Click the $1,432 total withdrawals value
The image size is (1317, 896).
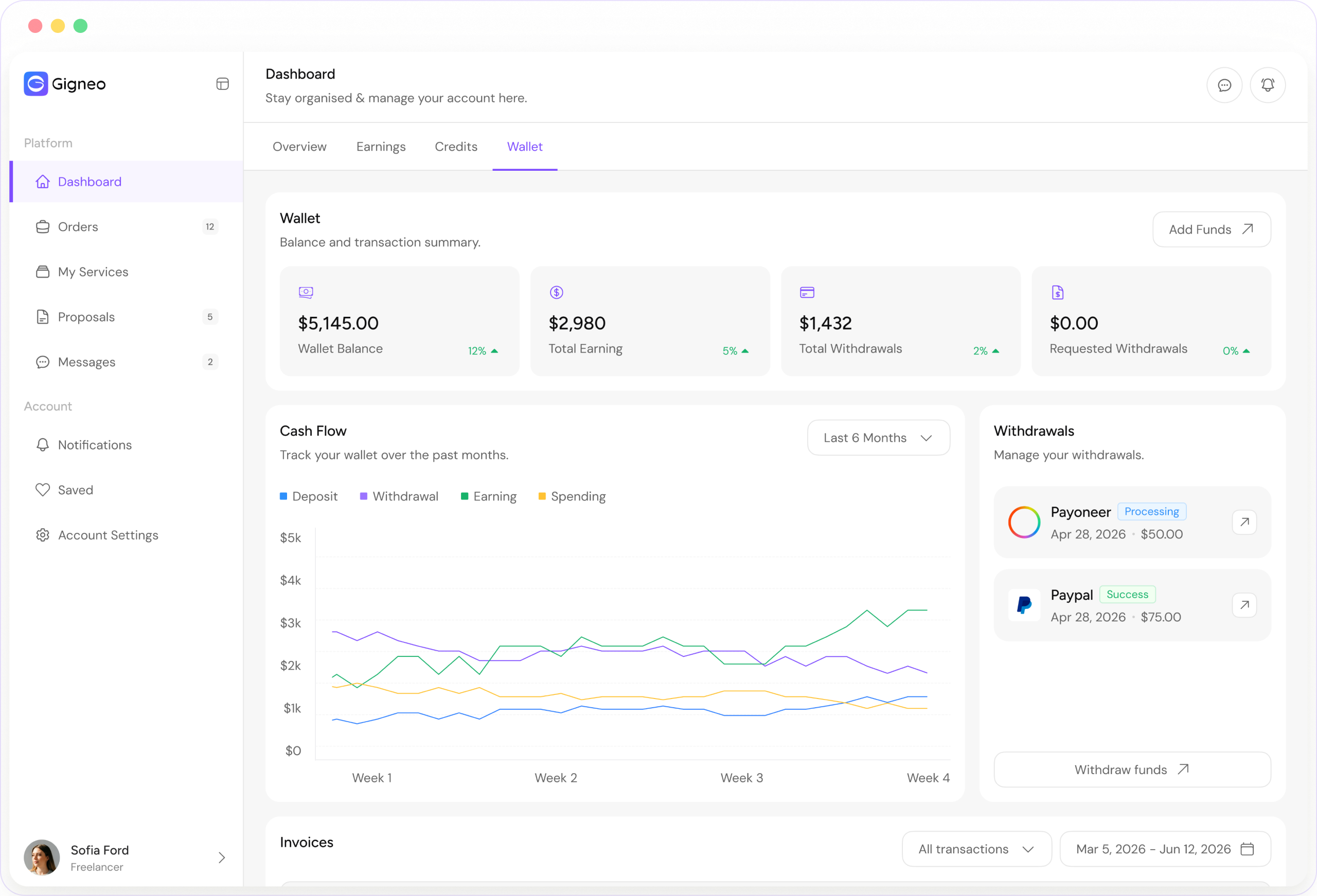825,323
